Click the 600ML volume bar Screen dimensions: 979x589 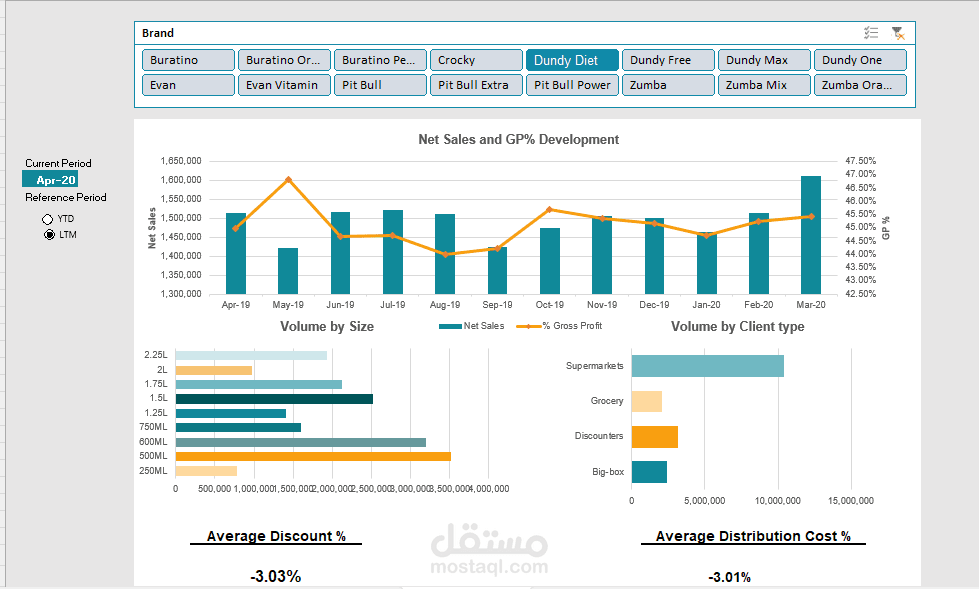coord(300,442)
